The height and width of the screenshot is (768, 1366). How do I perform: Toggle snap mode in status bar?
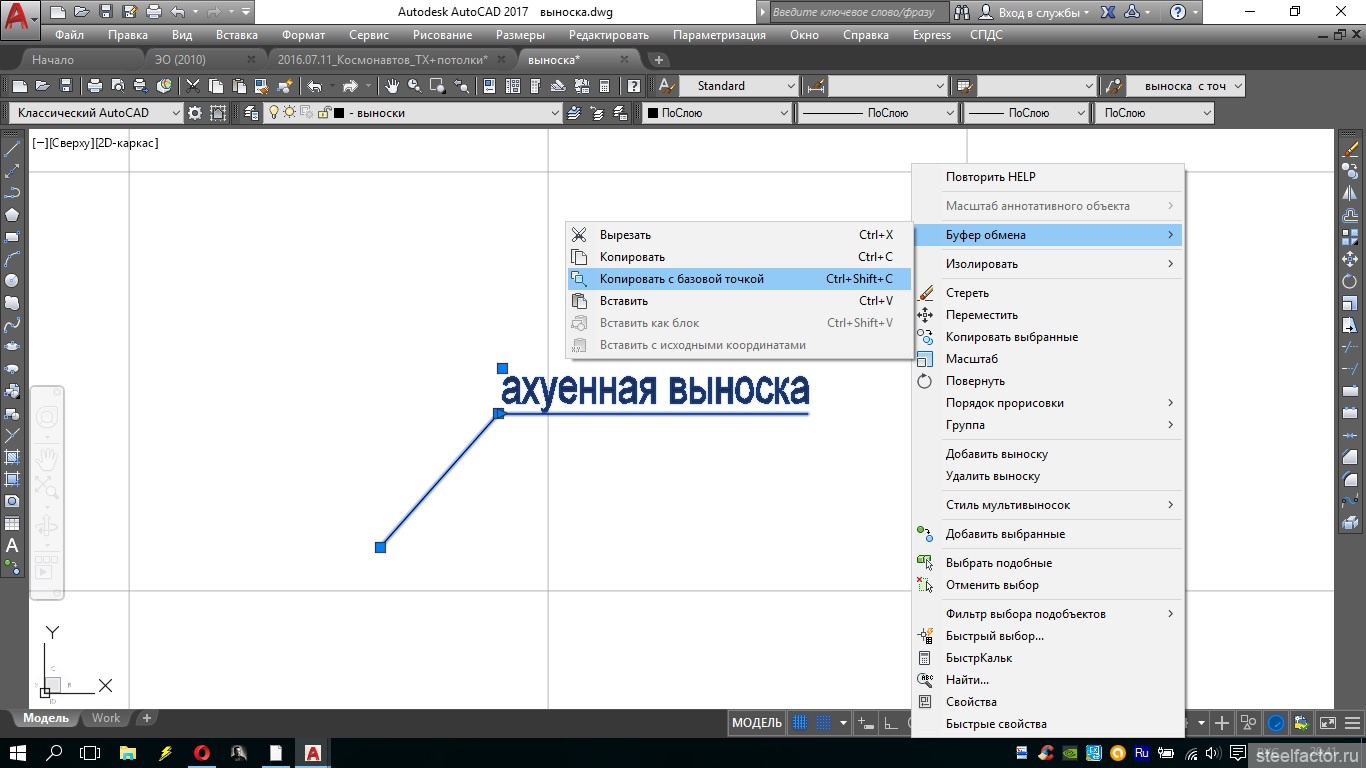click(824, 723)
